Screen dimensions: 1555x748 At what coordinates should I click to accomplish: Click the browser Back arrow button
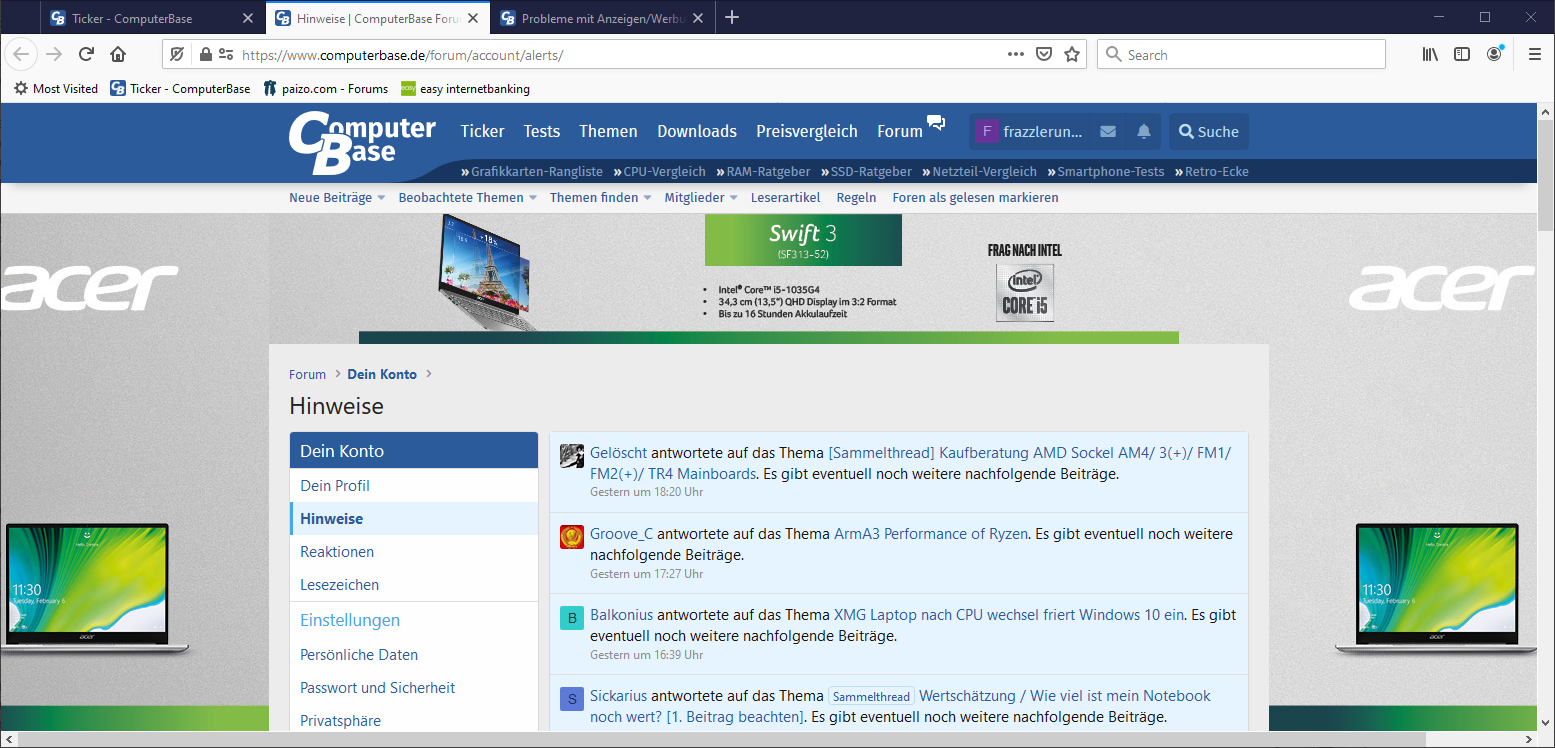coord(22,54)
